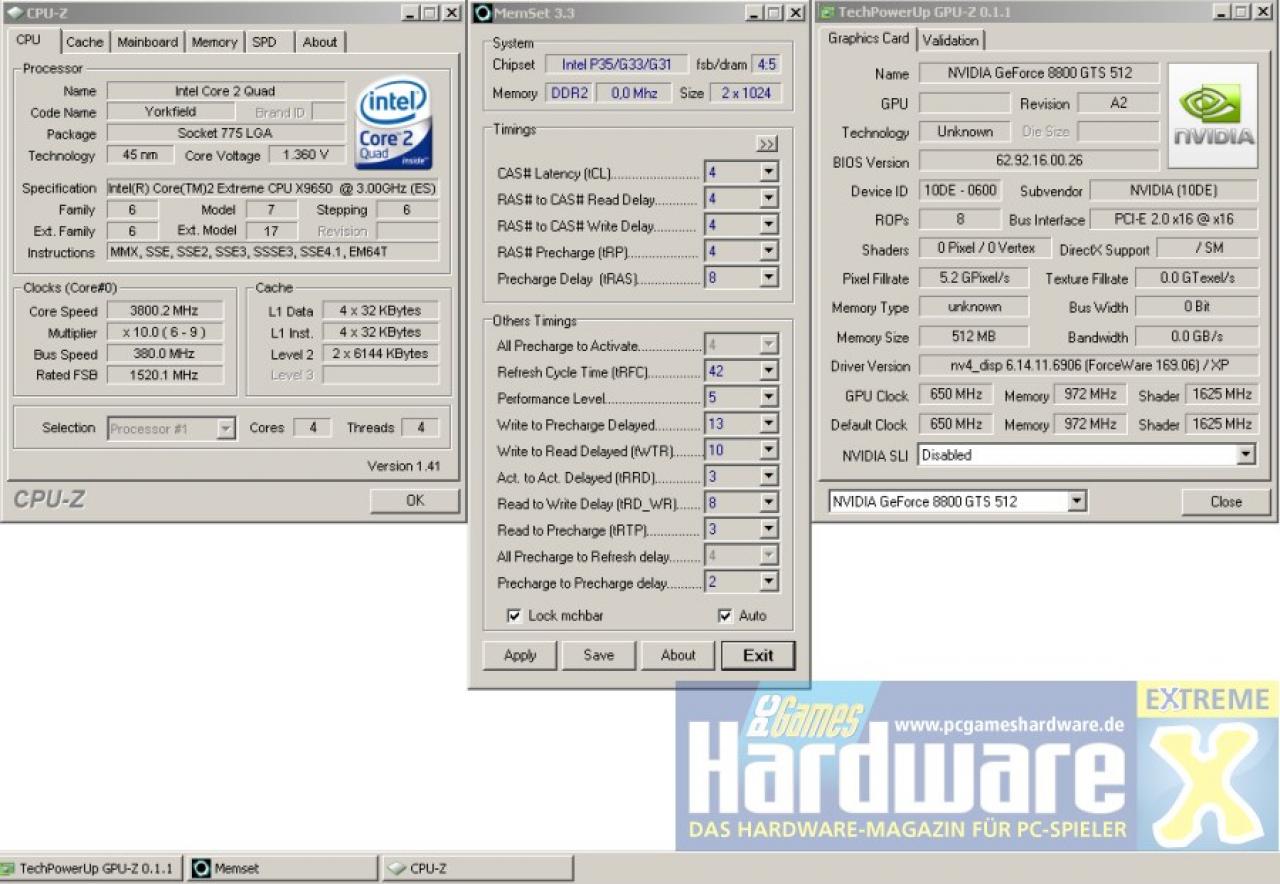Viewport: 1280px width, 884px height.
Task: Open the Precharge Delay (tRAS) dropdown
Action: (x=768, y=278)
